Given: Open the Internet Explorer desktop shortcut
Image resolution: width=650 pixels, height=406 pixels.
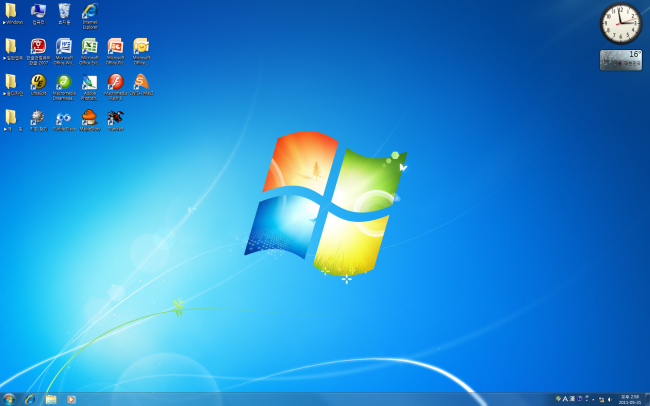Looking at the screenshot, I should pos(90,12).
